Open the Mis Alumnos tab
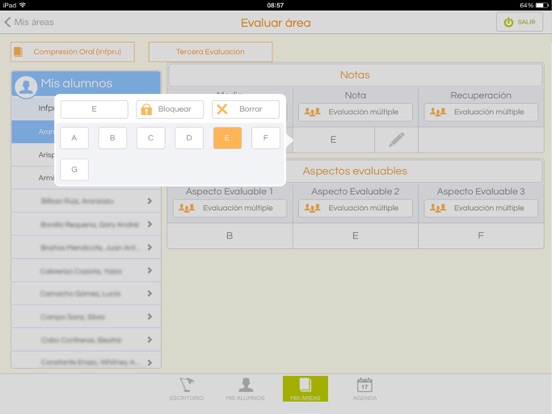This screenshot has width=552, height=414. point(245,389)
